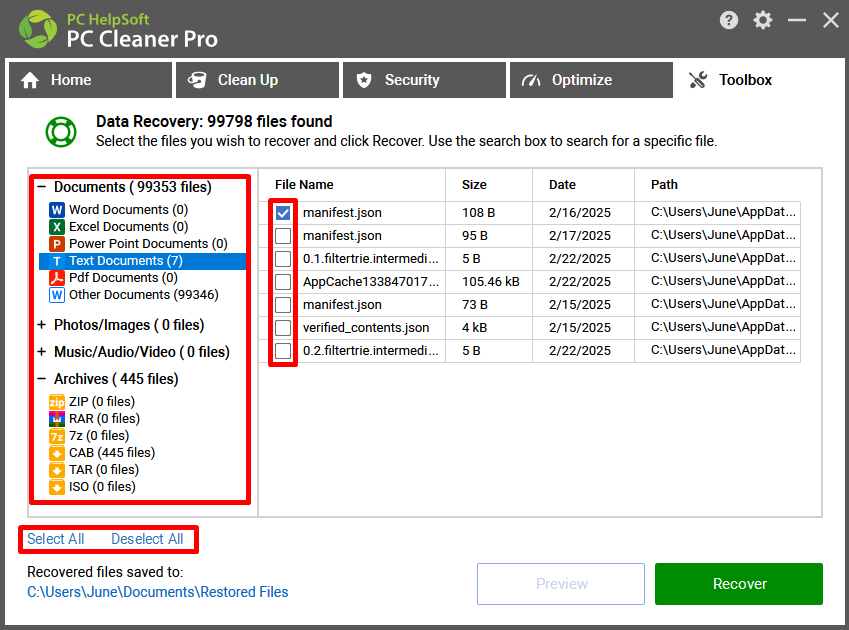Click the RAR archive icon

click(x=57, y=419)
